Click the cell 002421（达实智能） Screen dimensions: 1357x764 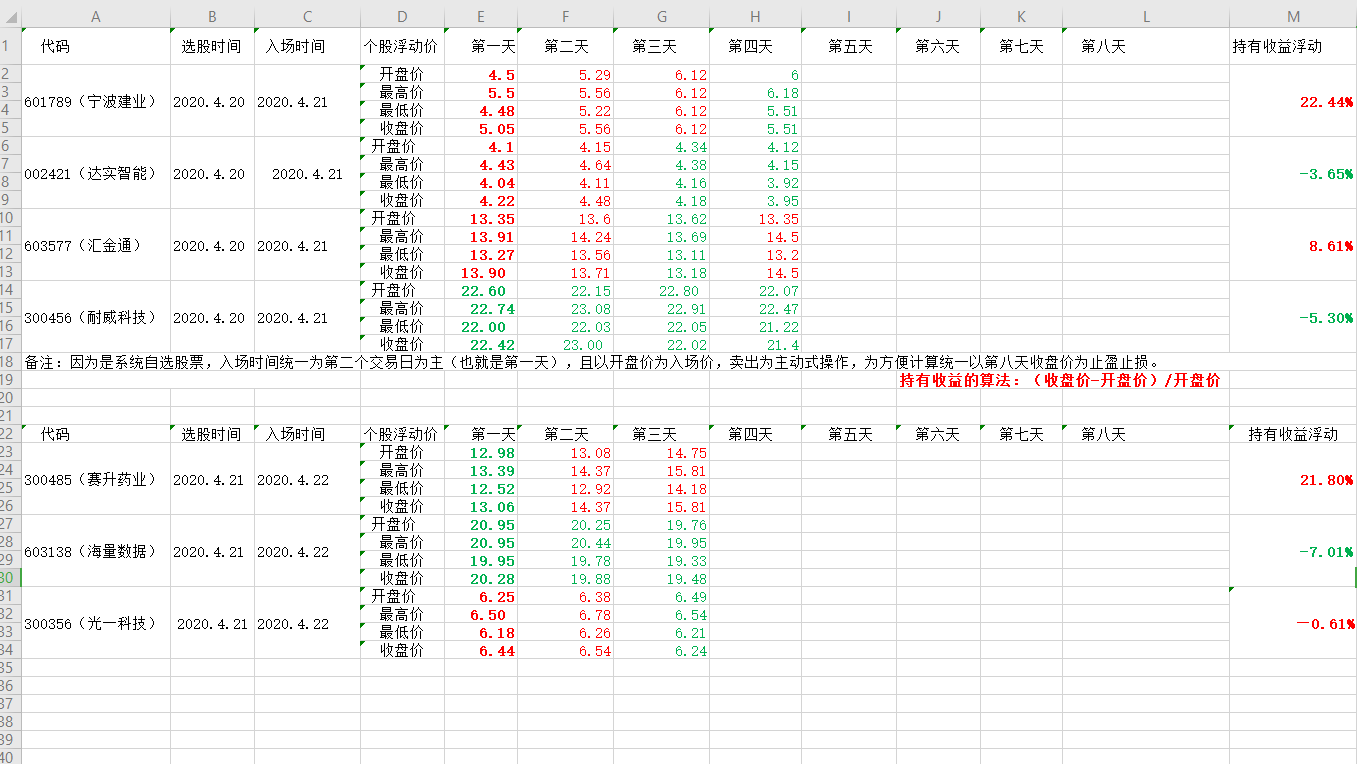96,174
